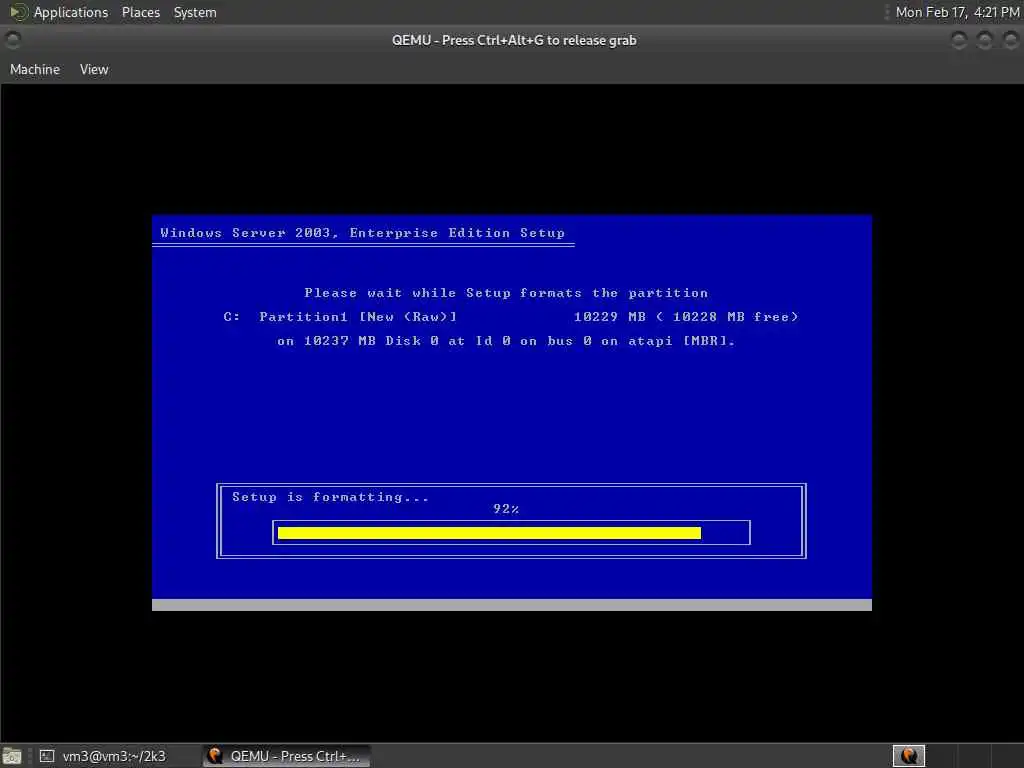Click the 92% progress percentage text
Viewport: 1024px width, 768px height.
(x=506, y=509)
